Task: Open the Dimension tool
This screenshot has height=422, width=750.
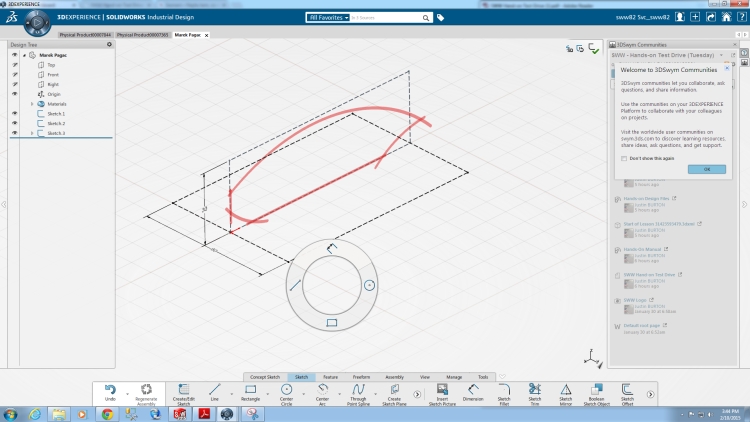Action: pos(472,391)
